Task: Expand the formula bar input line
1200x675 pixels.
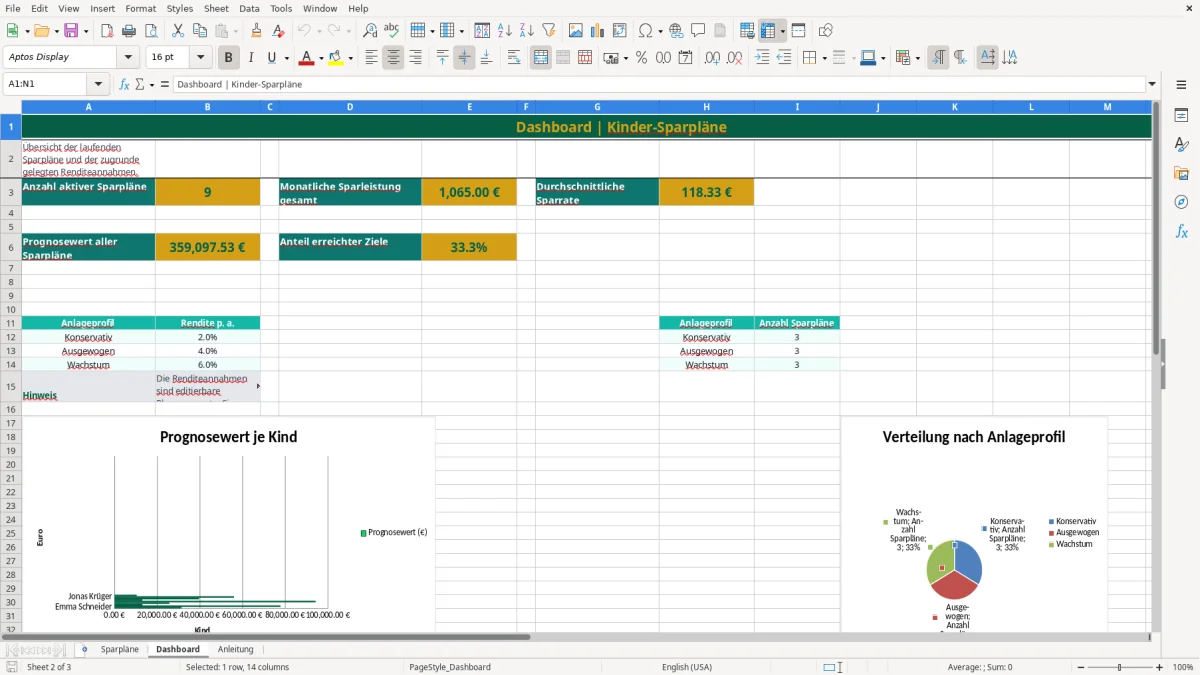Action: coord(1152,85)
